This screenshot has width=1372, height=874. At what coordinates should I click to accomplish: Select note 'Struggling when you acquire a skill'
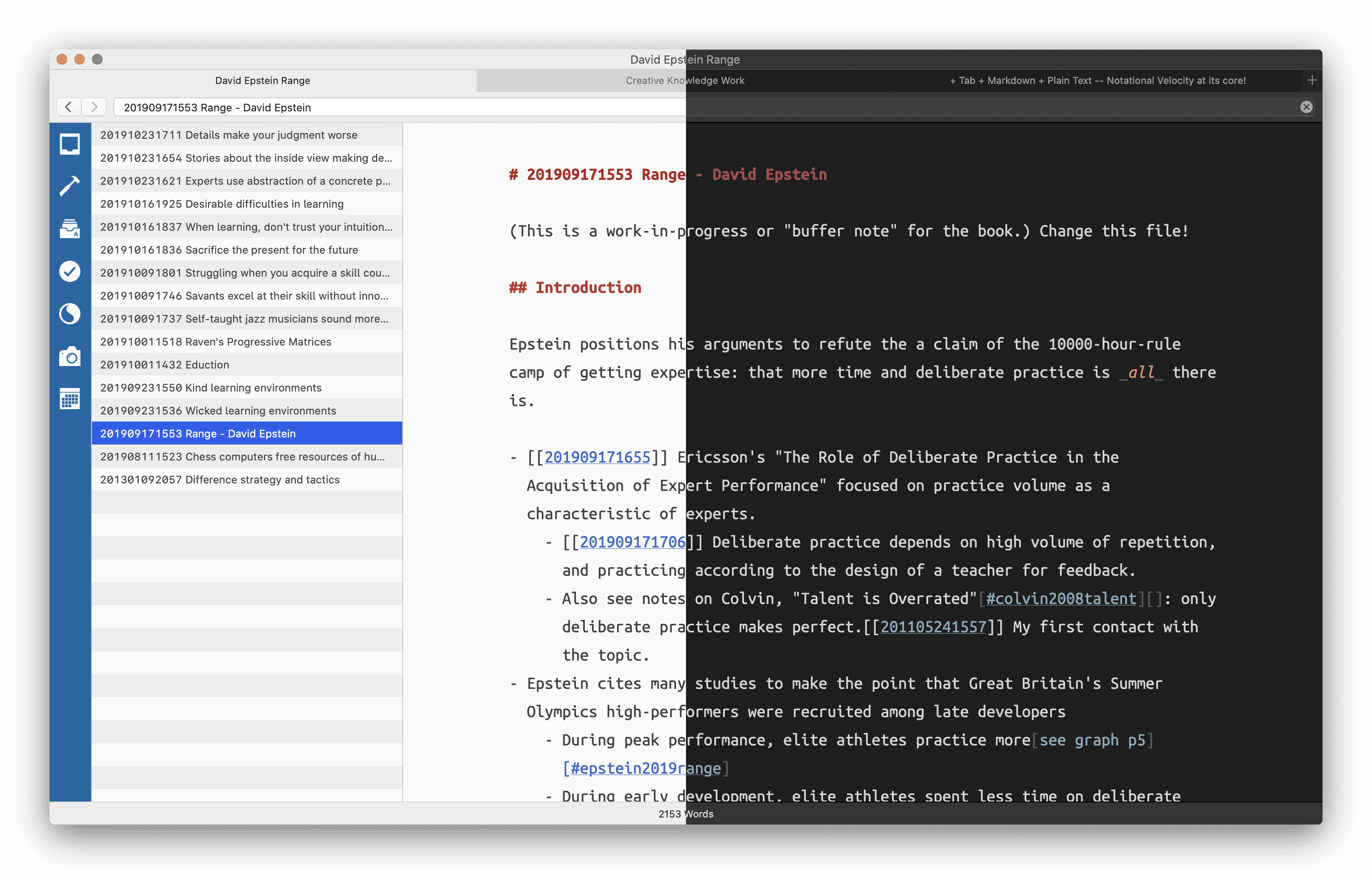(247, 272)
